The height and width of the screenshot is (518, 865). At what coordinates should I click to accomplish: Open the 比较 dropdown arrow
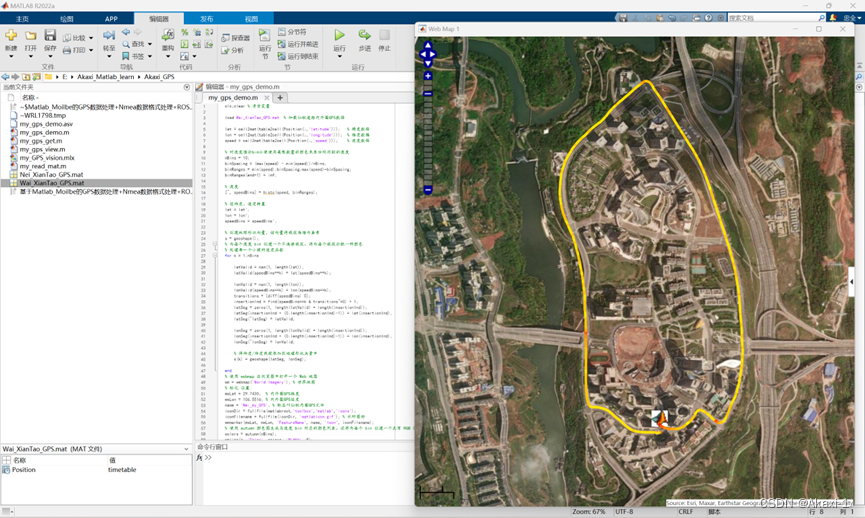tap(91, 38)
